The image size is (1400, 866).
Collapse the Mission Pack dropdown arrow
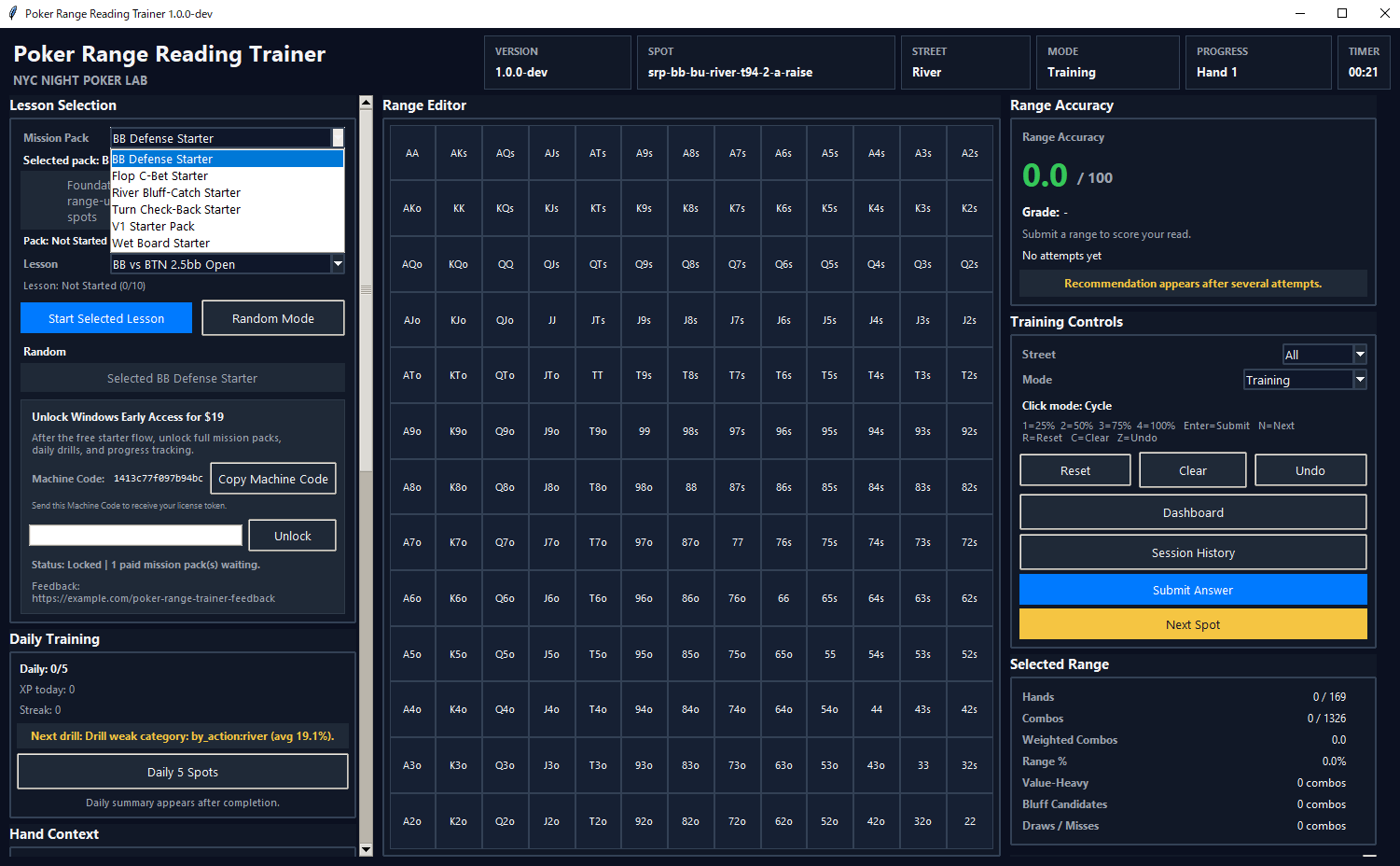coord(338,138)
